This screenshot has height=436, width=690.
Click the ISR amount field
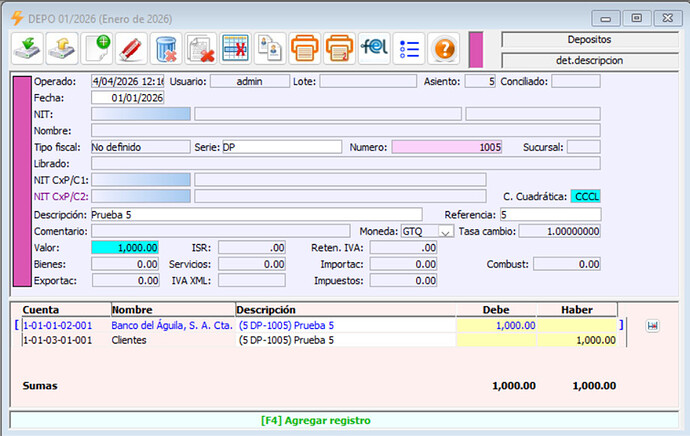click(x=252, y=248)
